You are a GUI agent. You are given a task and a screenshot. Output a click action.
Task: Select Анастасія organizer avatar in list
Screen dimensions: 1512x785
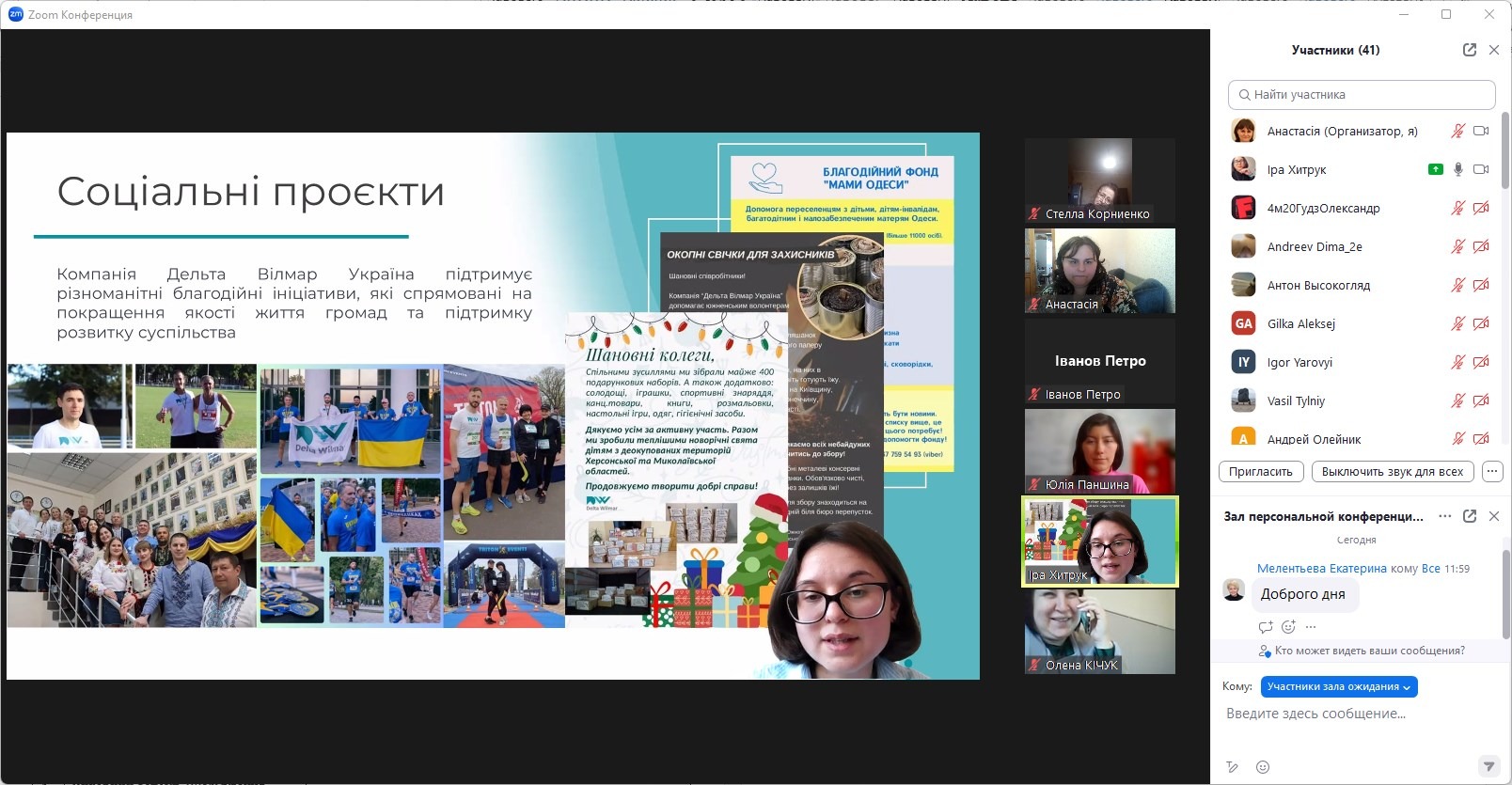tap(1243, 131)
